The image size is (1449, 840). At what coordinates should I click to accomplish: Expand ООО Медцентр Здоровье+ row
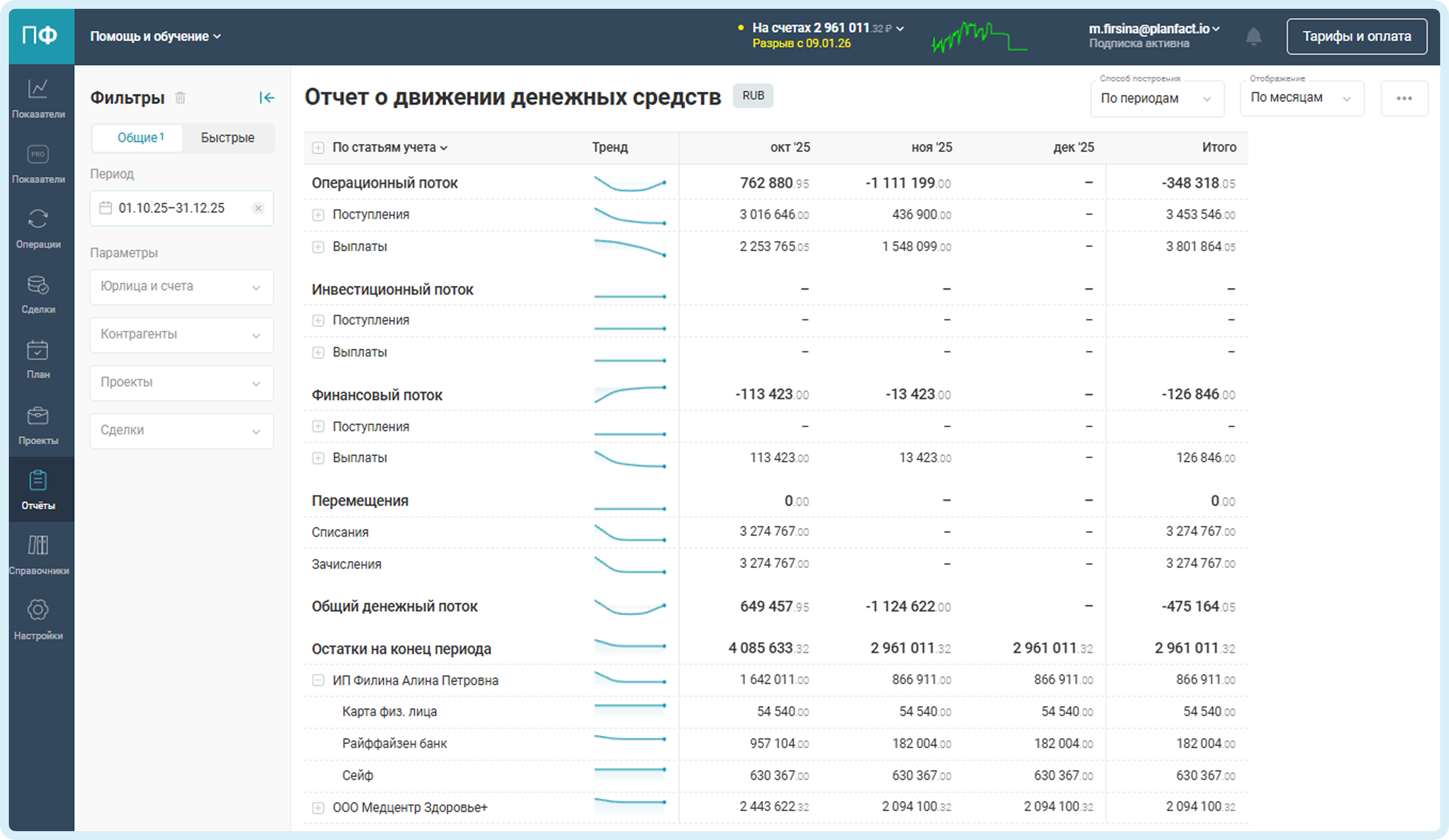click(318, 808)
